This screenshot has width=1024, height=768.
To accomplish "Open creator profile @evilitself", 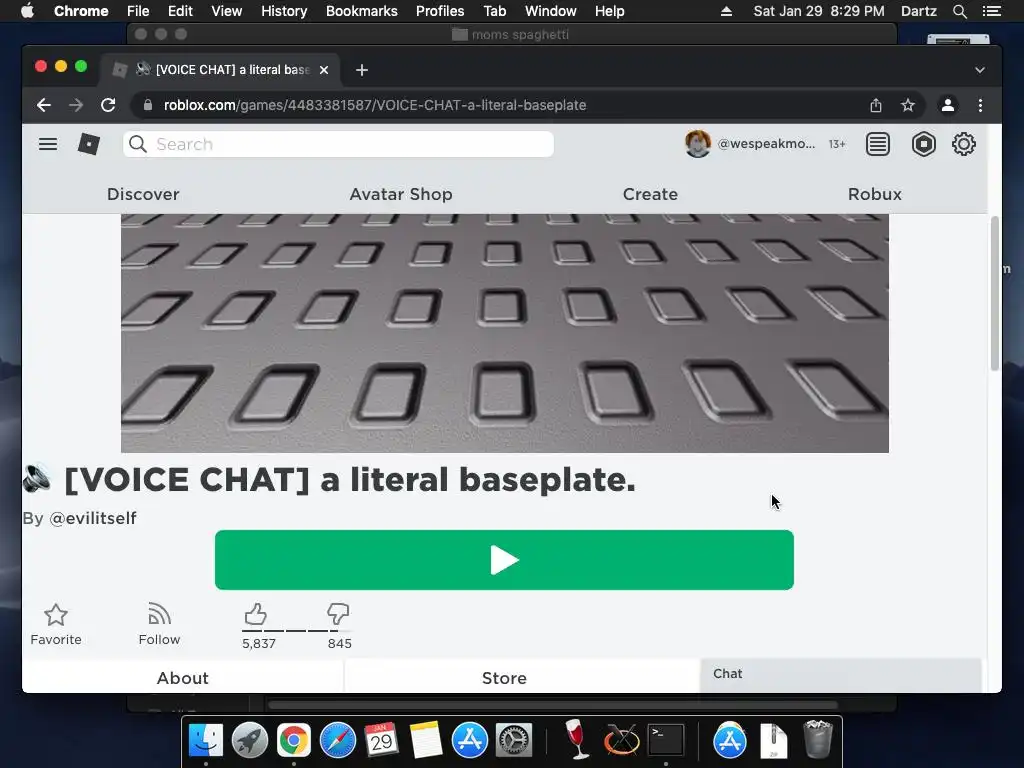I will 93,518.
